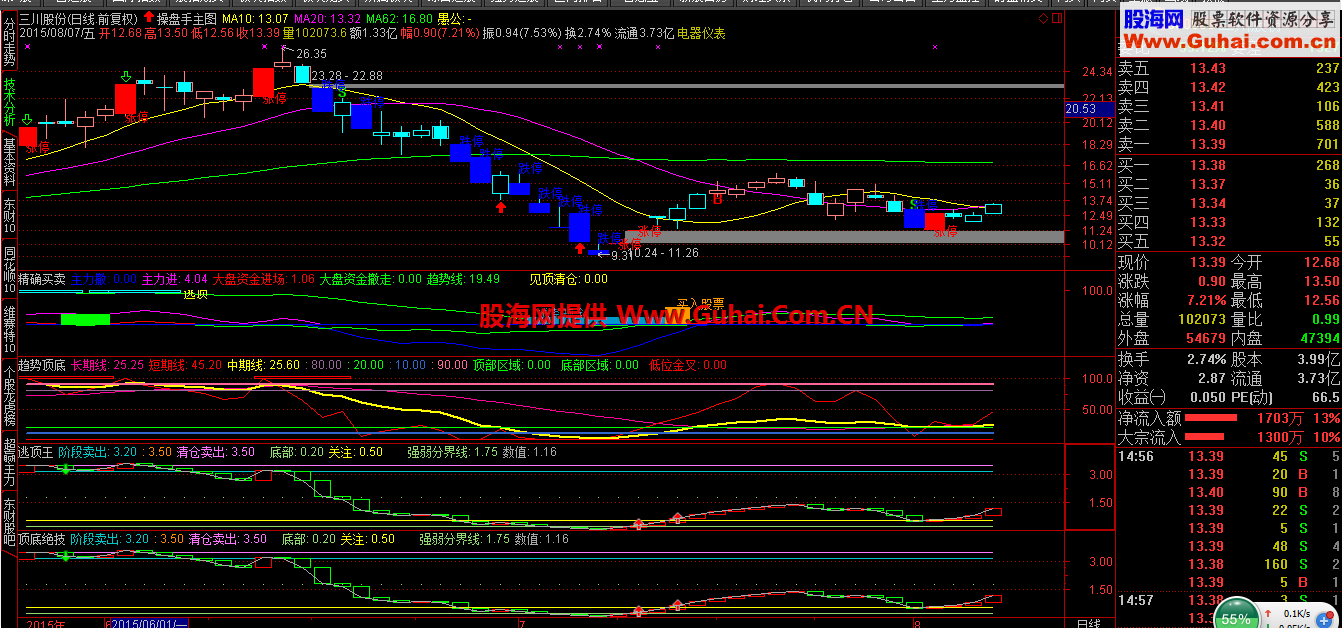Click the 9.31 low price label
The width and height of the screenshot is (1342, 628).
pyautogui.click(x=622, y=256)
